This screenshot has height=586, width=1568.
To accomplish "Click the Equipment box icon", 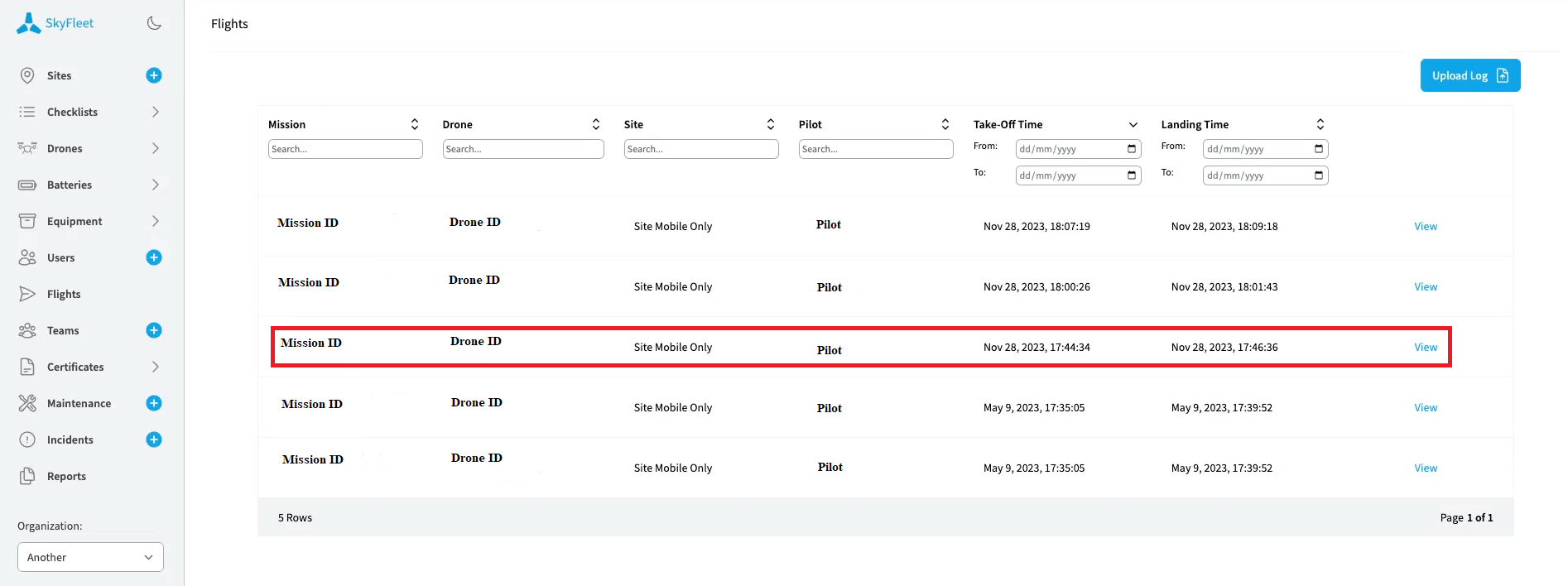I will tap(27, 221).
